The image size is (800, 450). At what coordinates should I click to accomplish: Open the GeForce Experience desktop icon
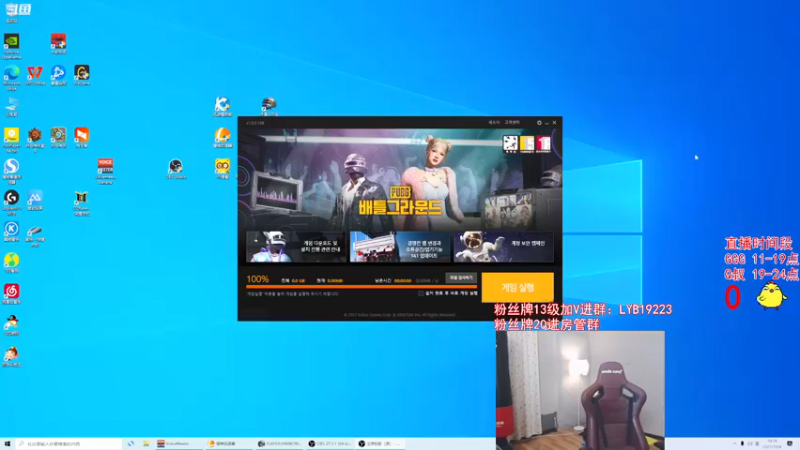tap(11, 46)
